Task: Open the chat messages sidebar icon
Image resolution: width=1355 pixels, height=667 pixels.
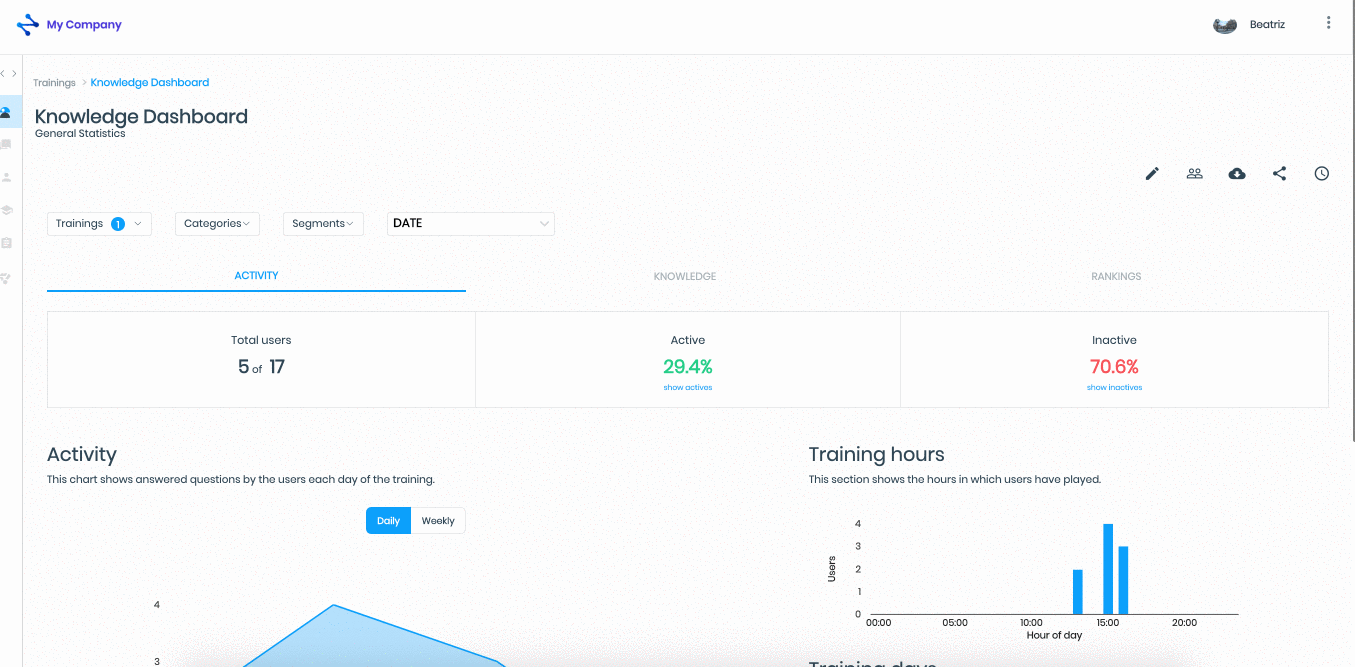Action: click(7, 145)
